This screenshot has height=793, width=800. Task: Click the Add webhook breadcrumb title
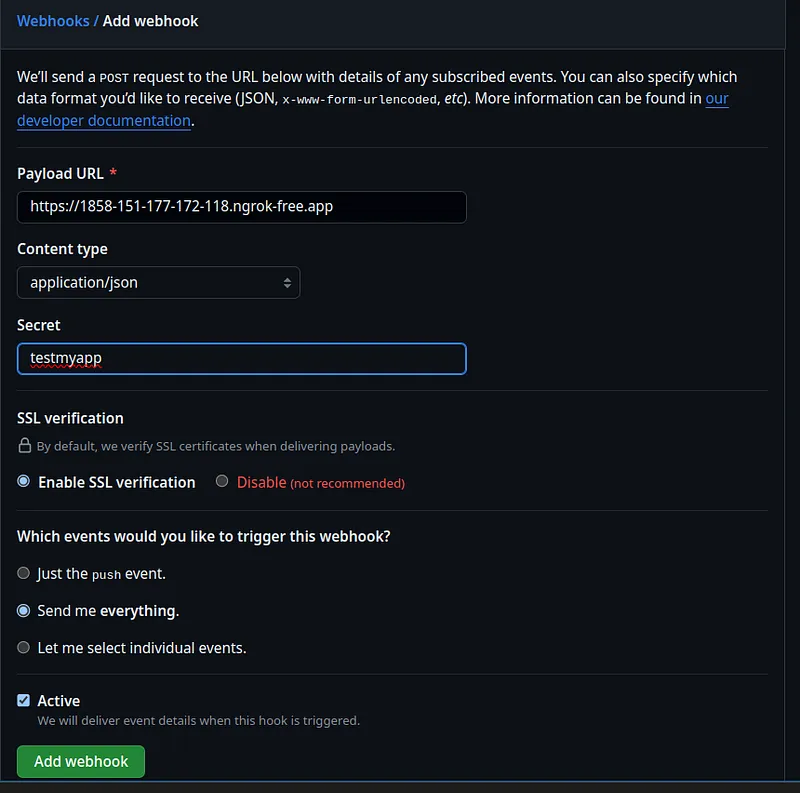pos(150,20)
